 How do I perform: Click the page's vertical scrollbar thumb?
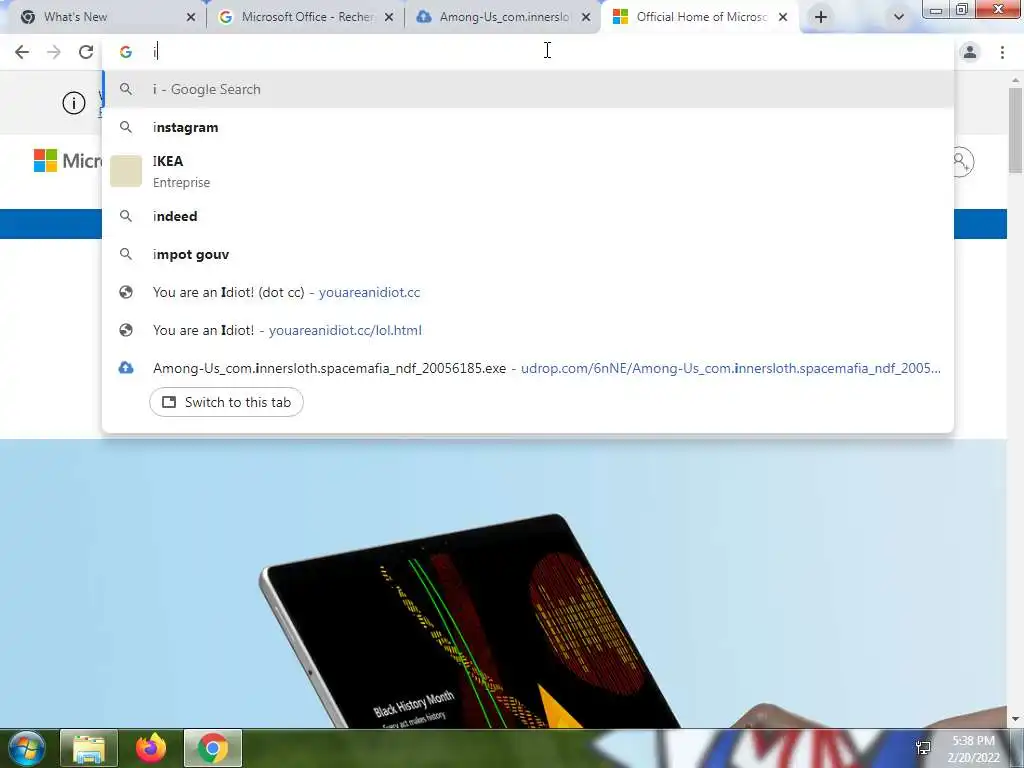coord(1015,131)
